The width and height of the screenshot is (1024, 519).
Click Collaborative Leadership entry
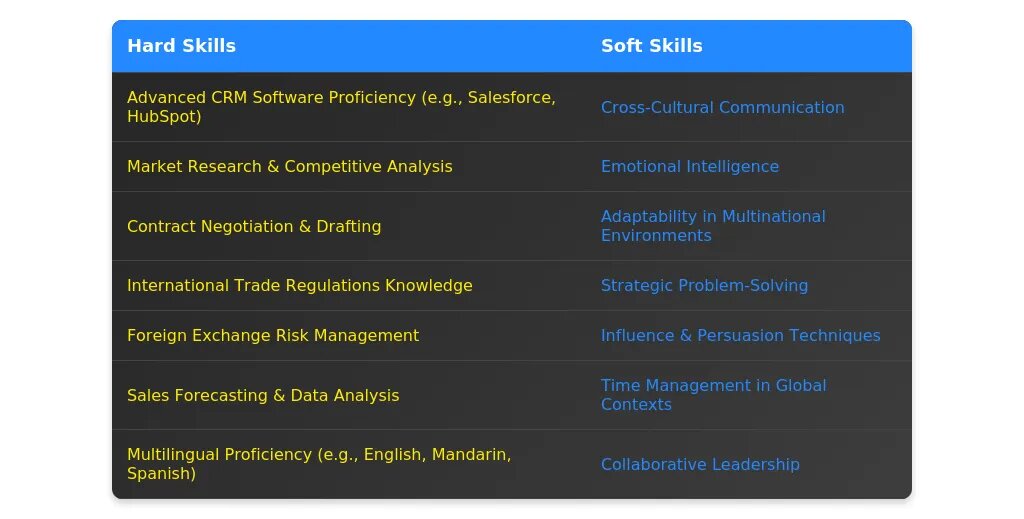point(700,464)
